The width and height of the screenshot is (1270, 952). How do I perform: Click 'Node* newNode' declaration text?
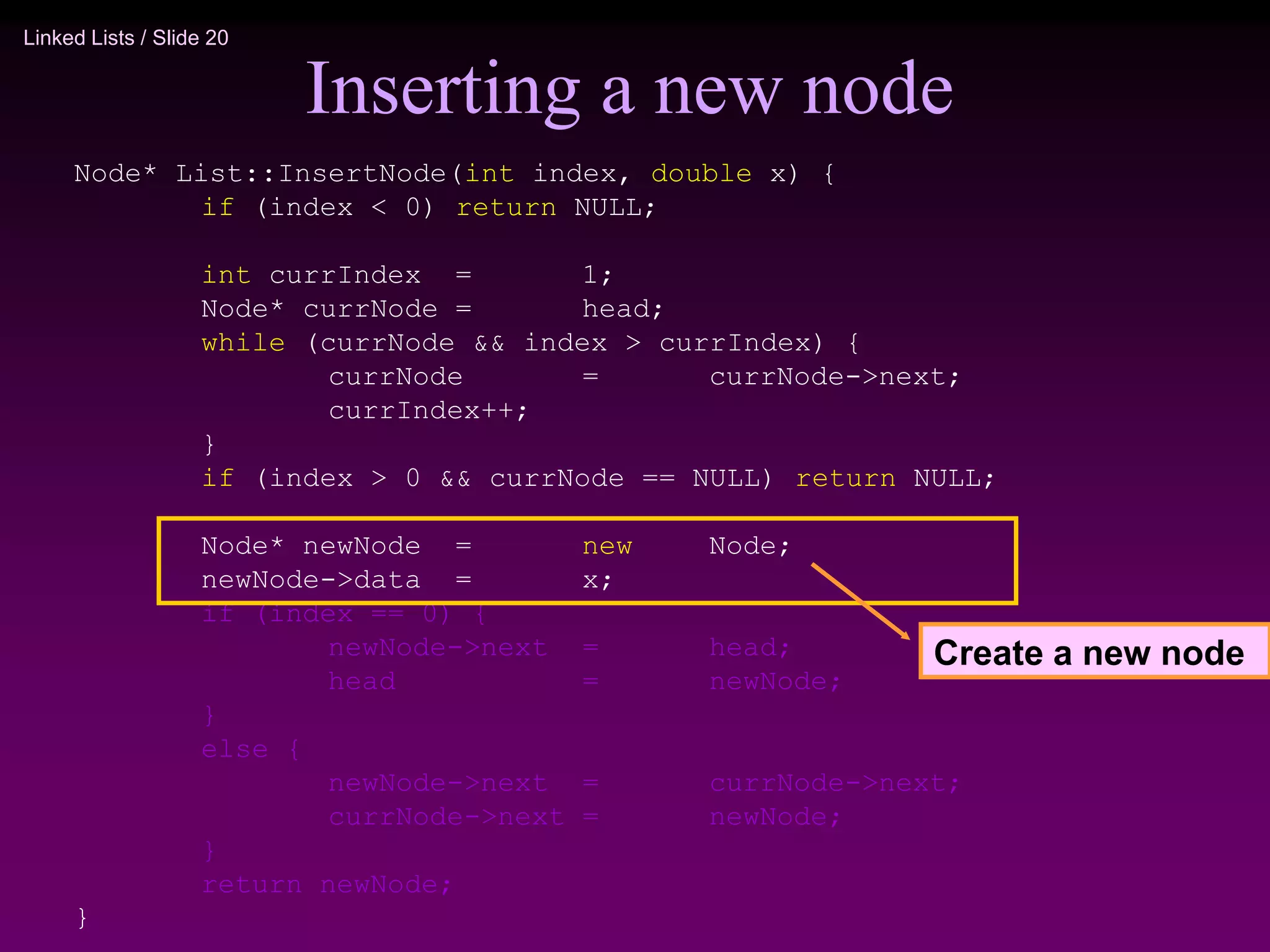coord(310,547)
